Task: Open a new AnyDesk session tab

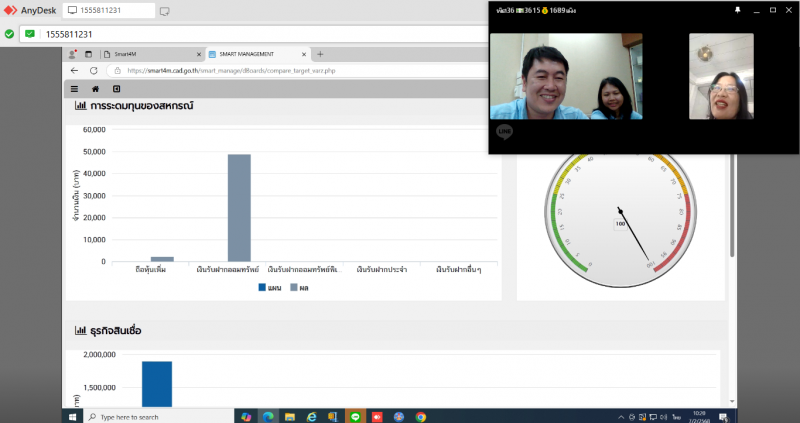Action: (x=164, y=11)
